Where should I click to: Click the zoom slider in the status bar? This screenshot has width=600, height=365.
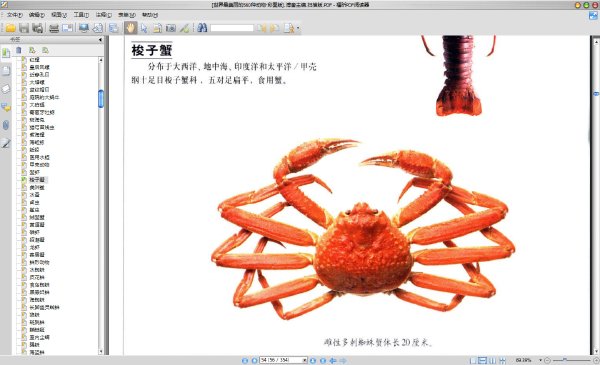[x=572, y=360]
